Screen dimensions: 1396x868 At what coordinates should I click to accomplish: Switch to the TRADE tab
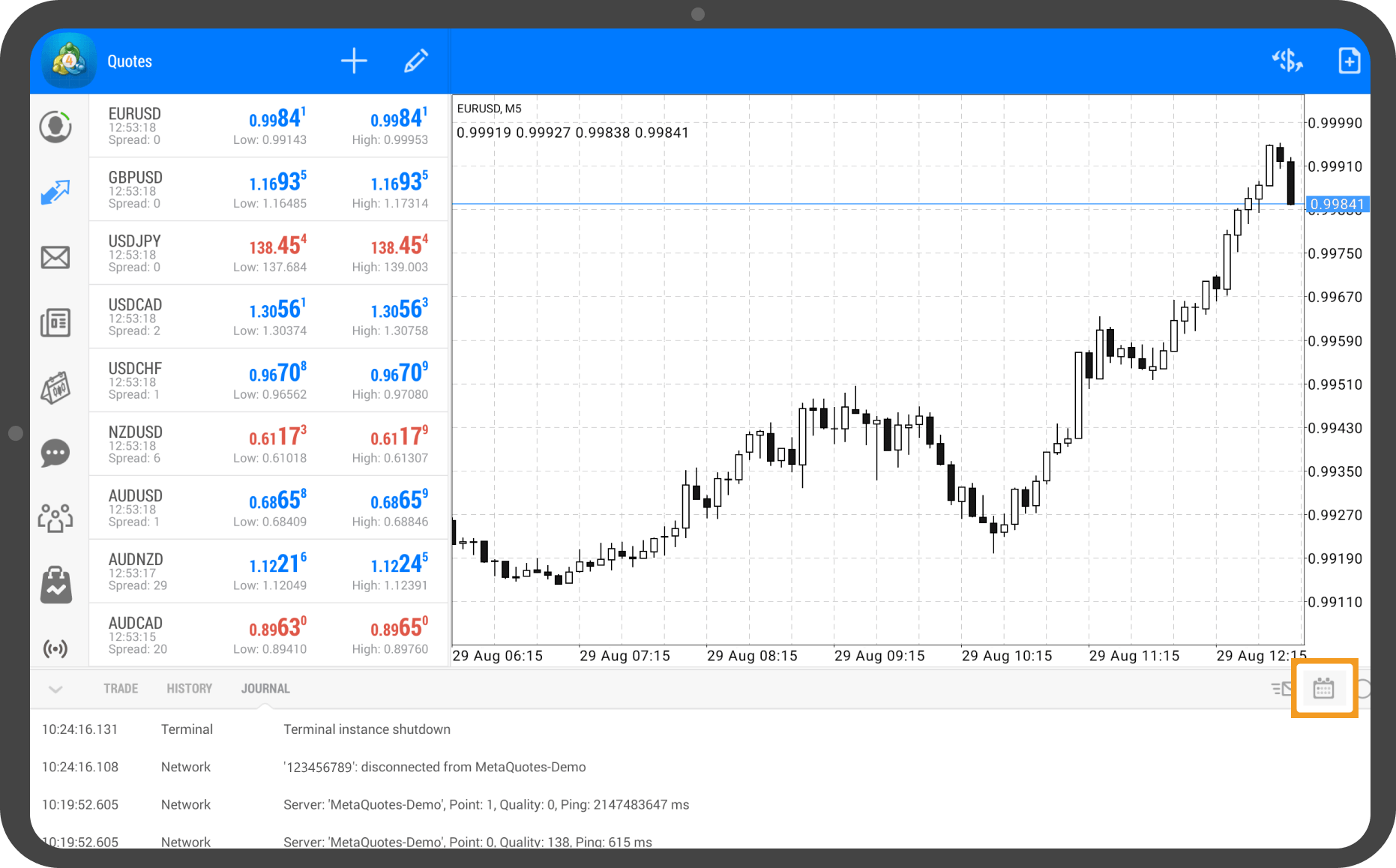pos(121,689)
